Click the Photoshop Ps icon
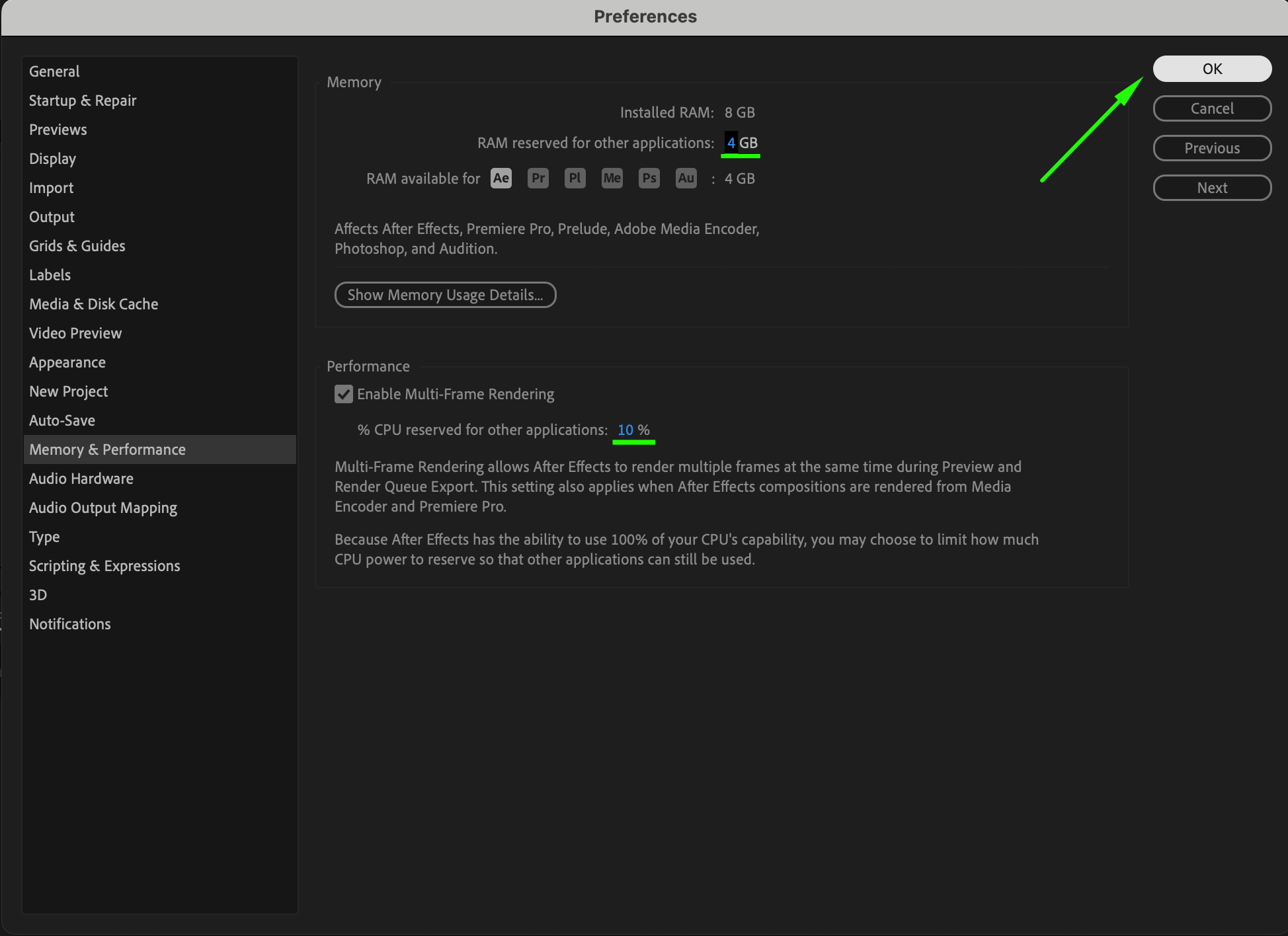1288x936 pixels. 649,178
